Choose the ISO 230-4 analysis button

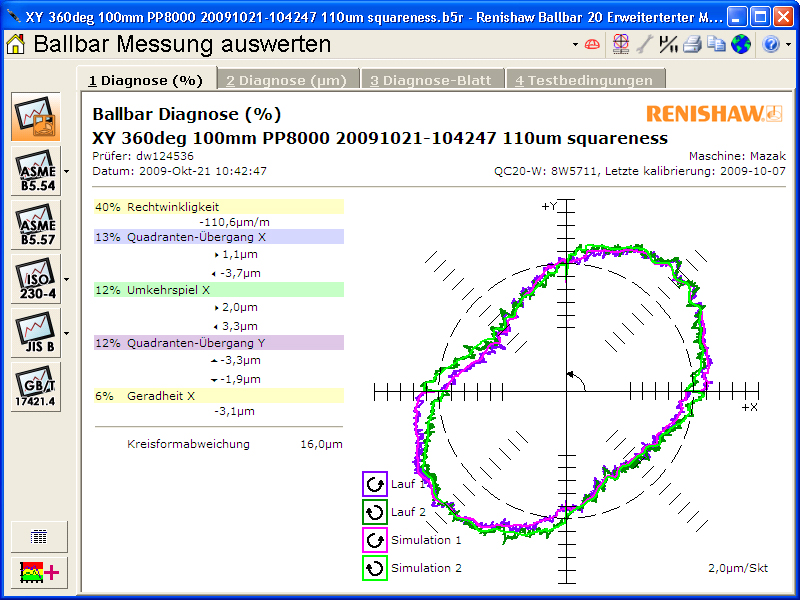pos(36,279)
